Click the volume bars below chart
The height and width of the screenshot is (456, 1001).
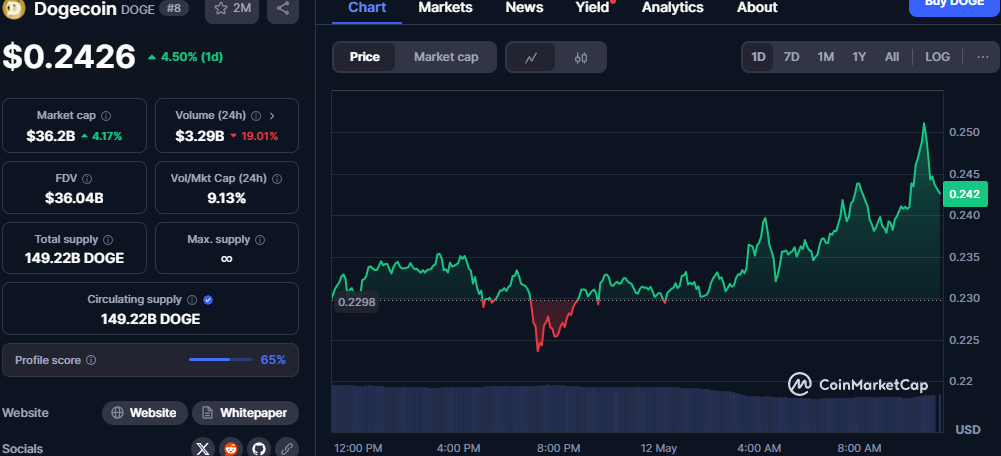click(x=636, y=409)
